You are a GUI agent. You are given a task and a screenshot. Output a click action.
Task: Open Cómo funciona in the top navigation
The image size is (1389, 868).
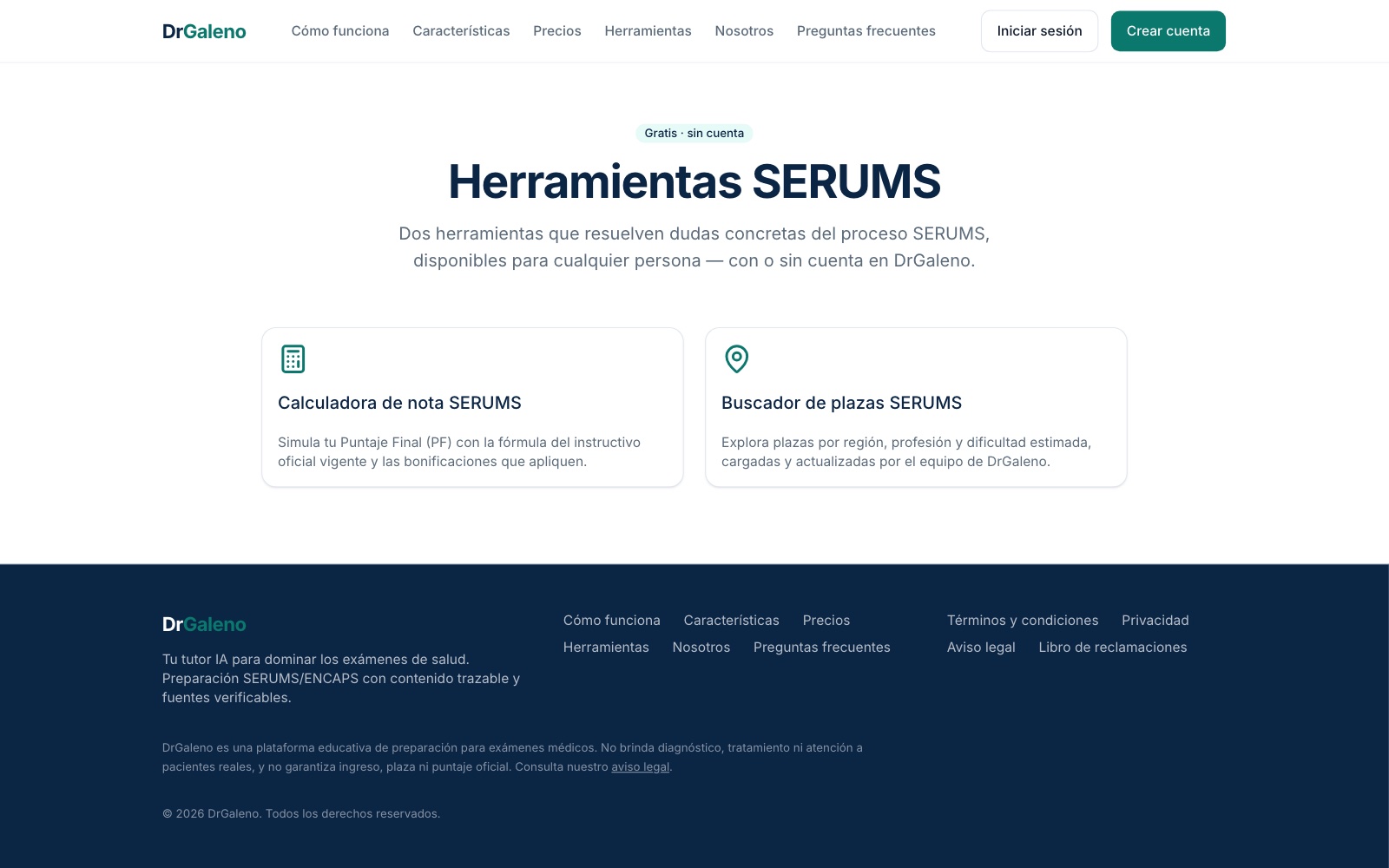pos(340,31)
